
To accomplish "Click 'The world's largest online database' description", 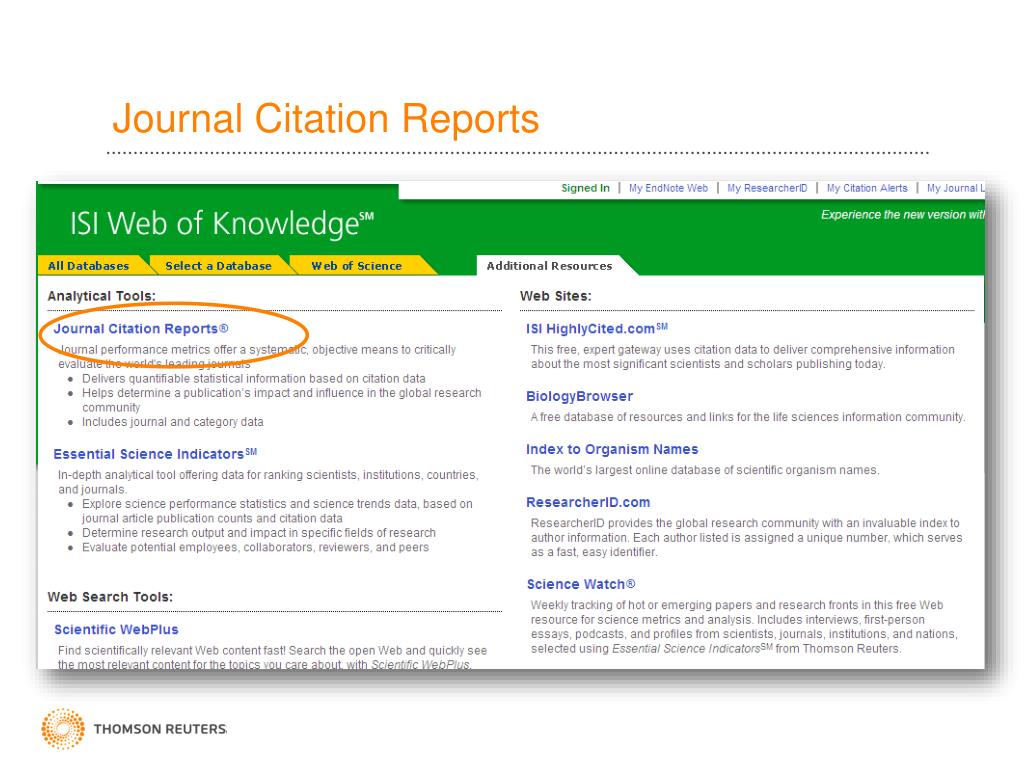I will coord(705,470).
